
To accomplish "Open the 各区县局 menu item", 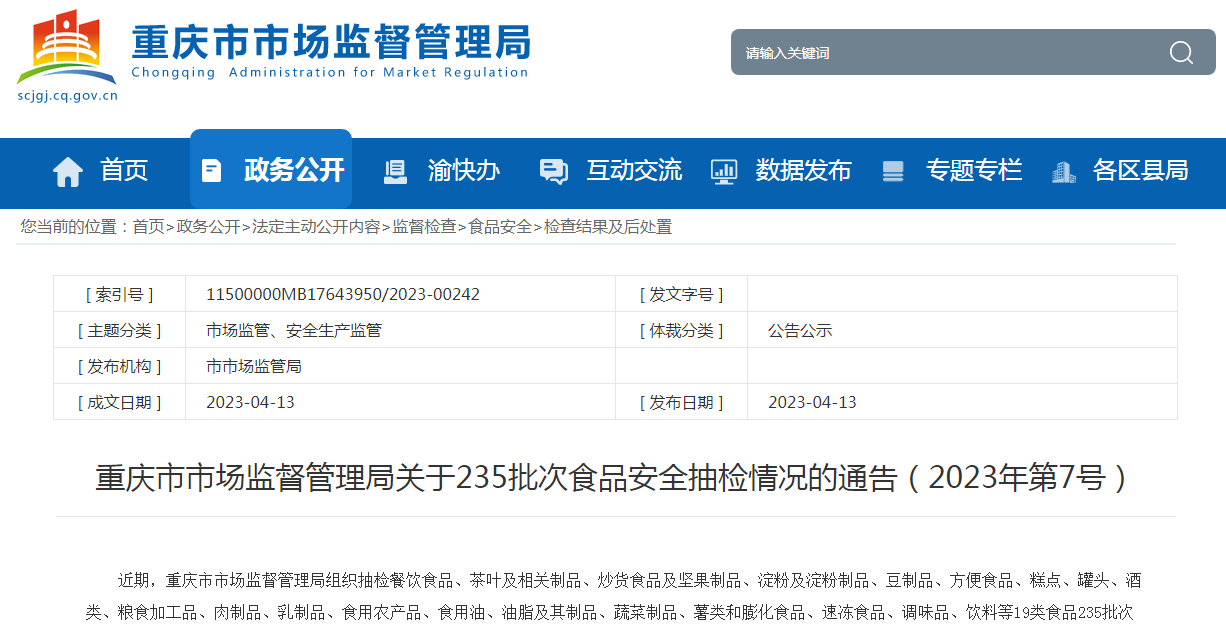I will [x=1141, y=170].
